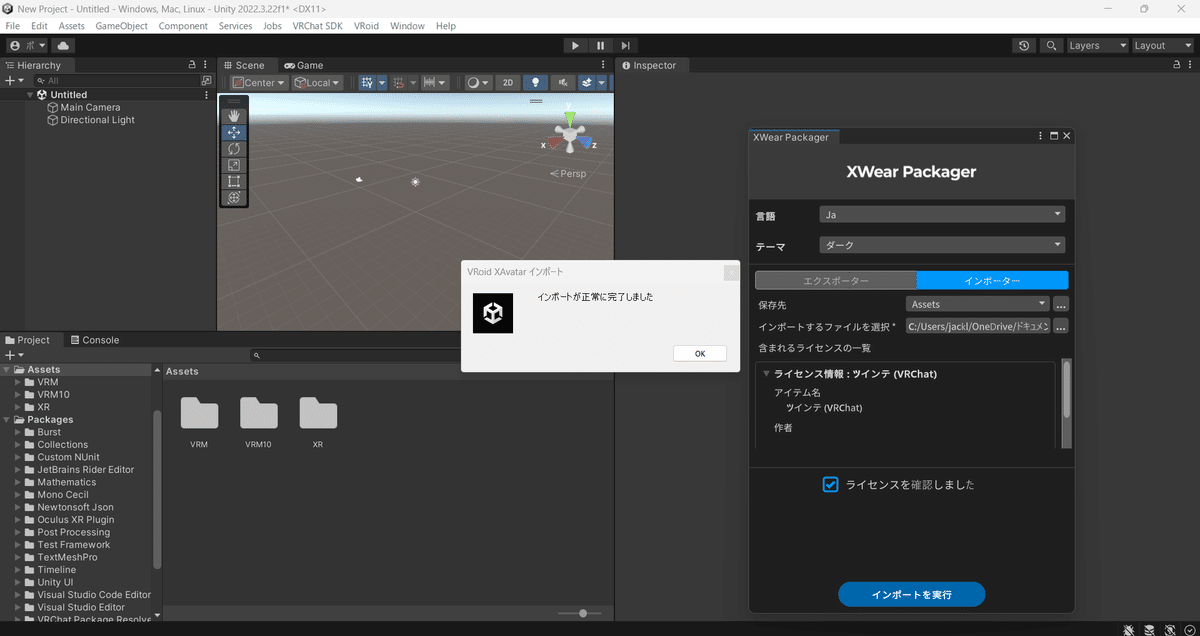Collapse the Packages folder in Project
1200x636 pixels.
click(x=8, y=420)
